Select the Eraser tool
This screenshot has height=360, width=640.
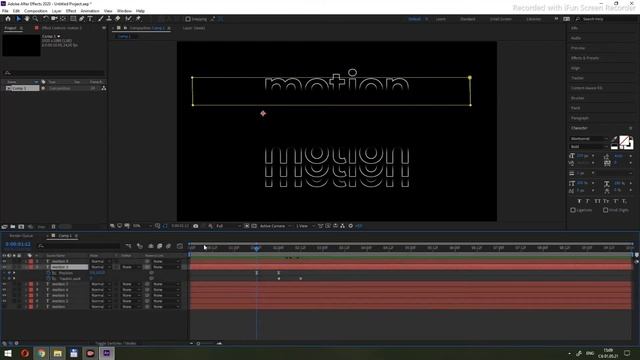point(118,19)
